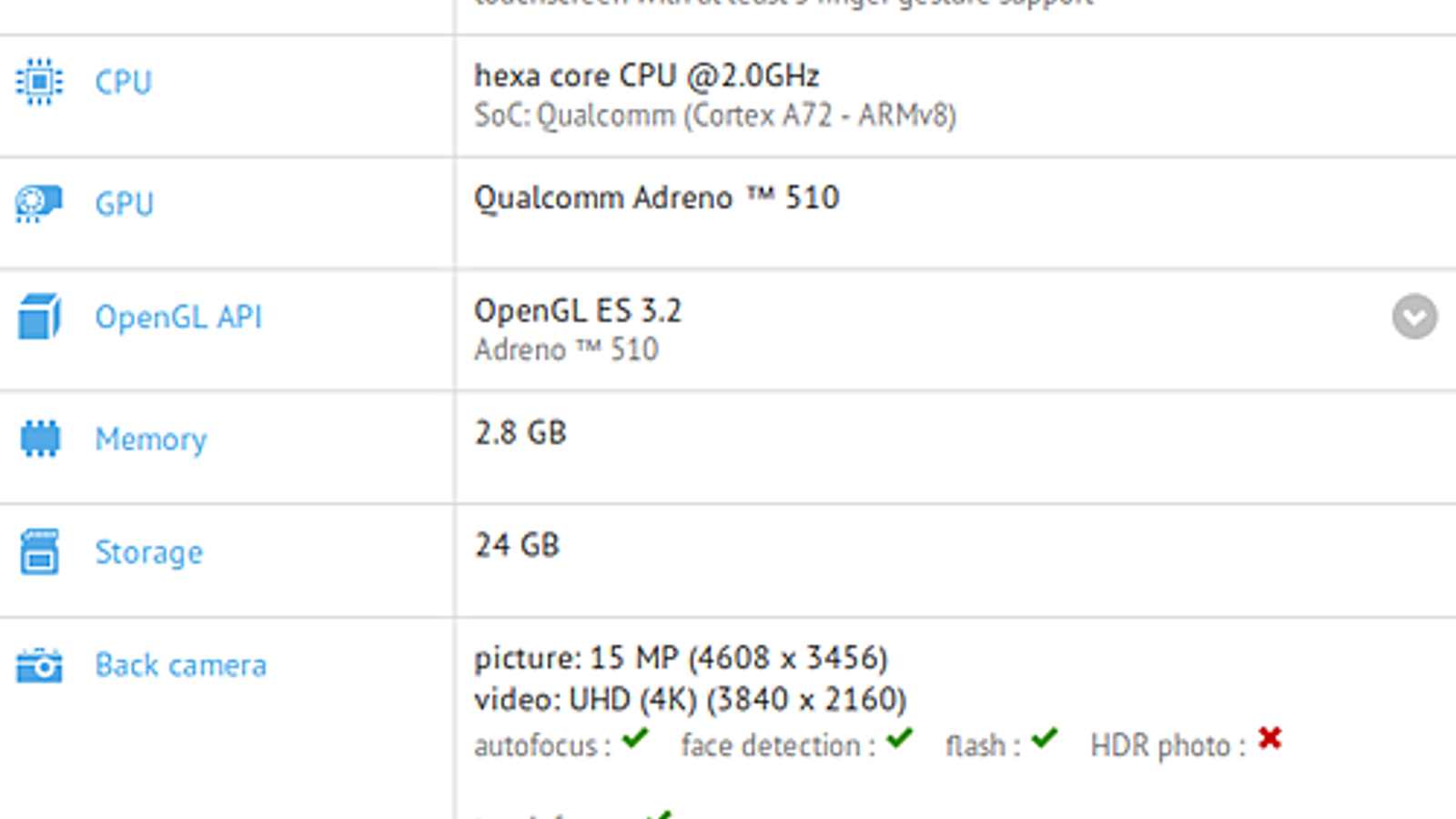This screenshot has height=819, width=1456.
Task: Open the CPU label link
Action: [123, 82]
